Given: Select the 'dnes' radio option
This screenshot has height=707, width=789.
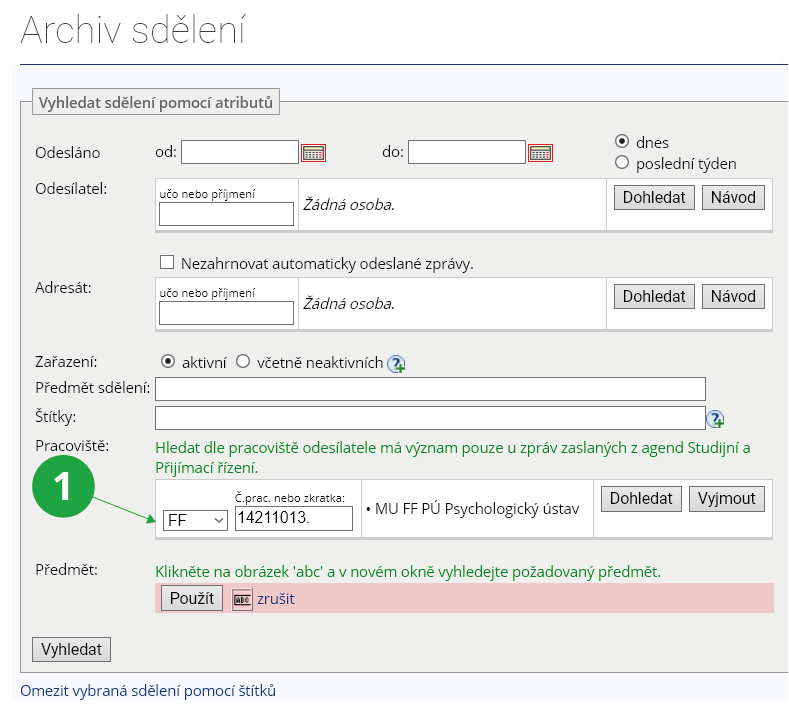Looking at the screenshot, I should click(622, 142).
